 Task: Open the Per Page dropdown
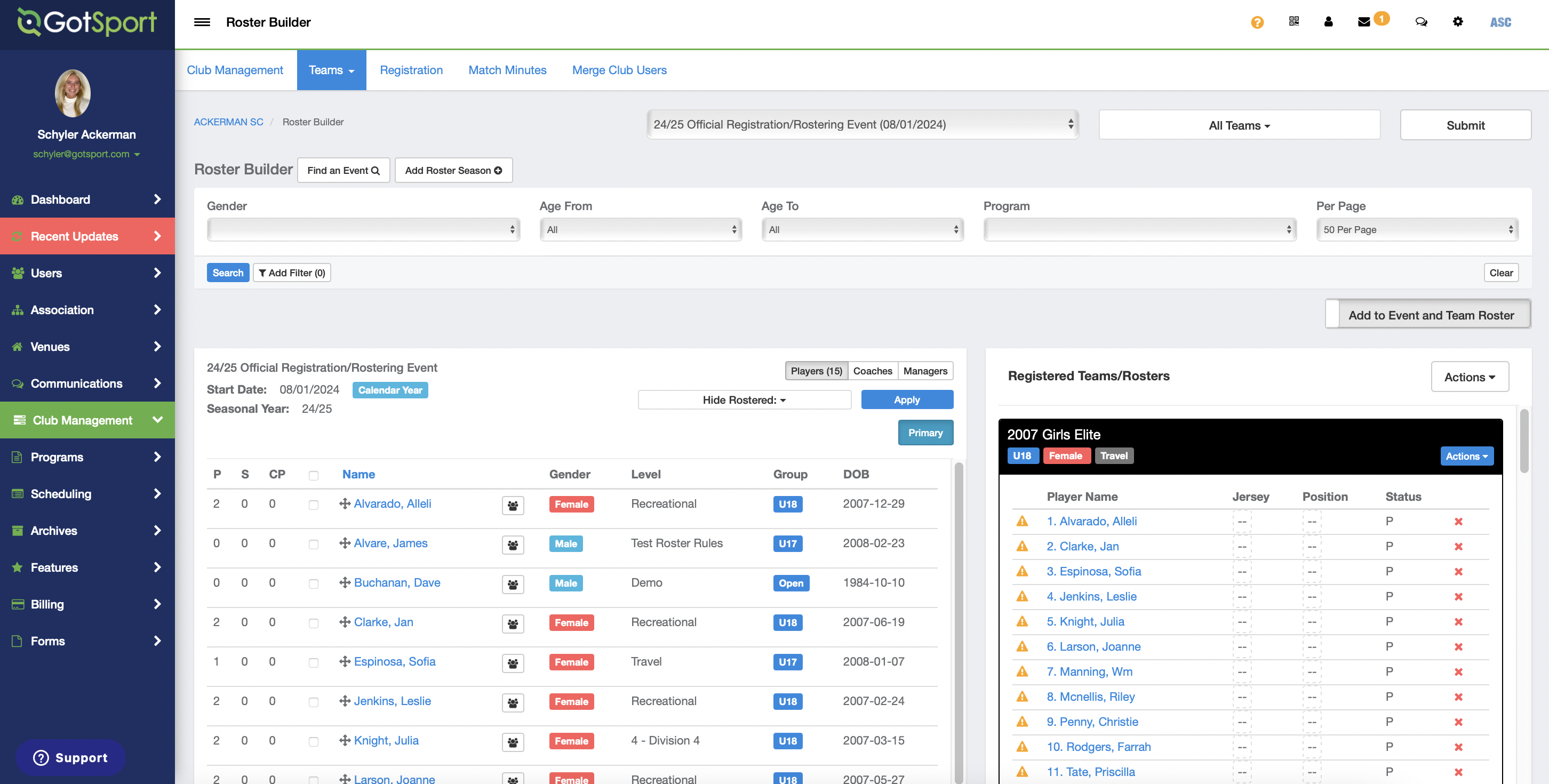click(1417, 229)
